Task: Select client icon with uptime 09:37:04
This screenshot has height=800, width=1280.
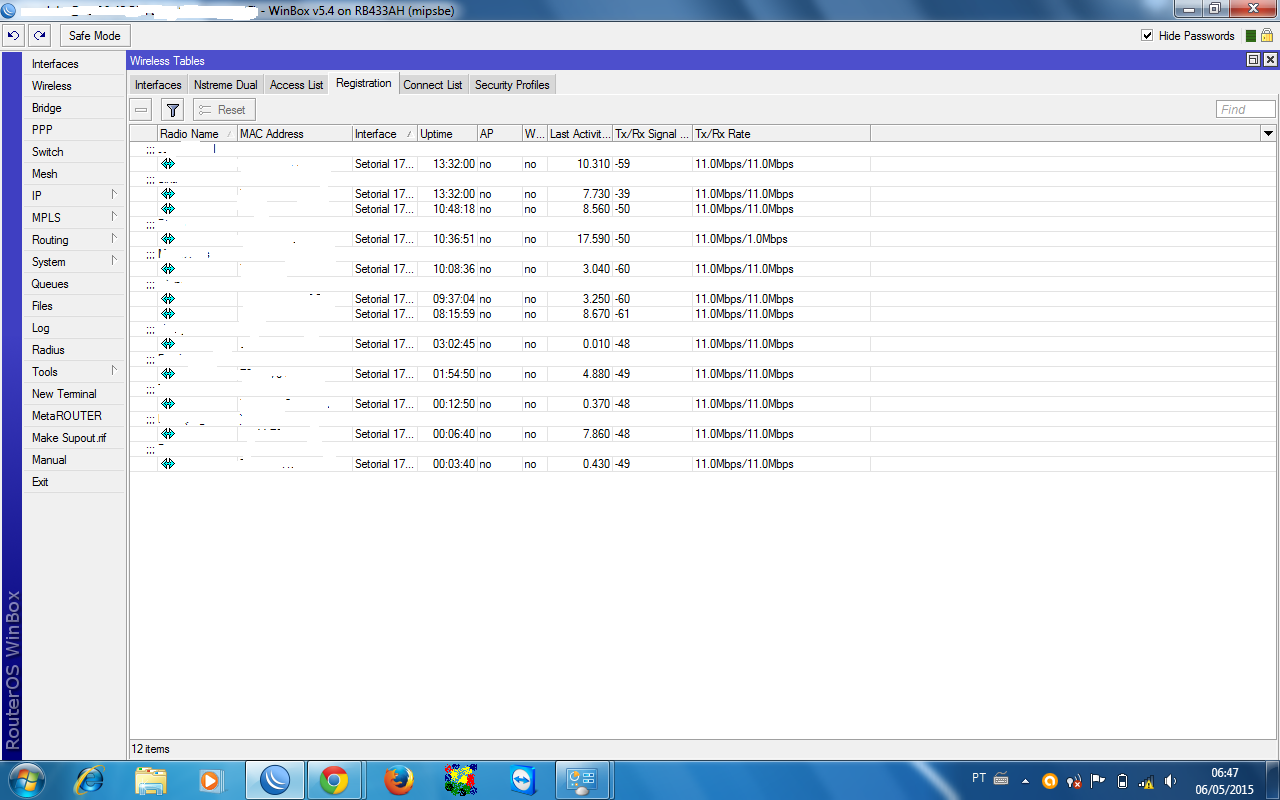Action: (x=168, y=299)
